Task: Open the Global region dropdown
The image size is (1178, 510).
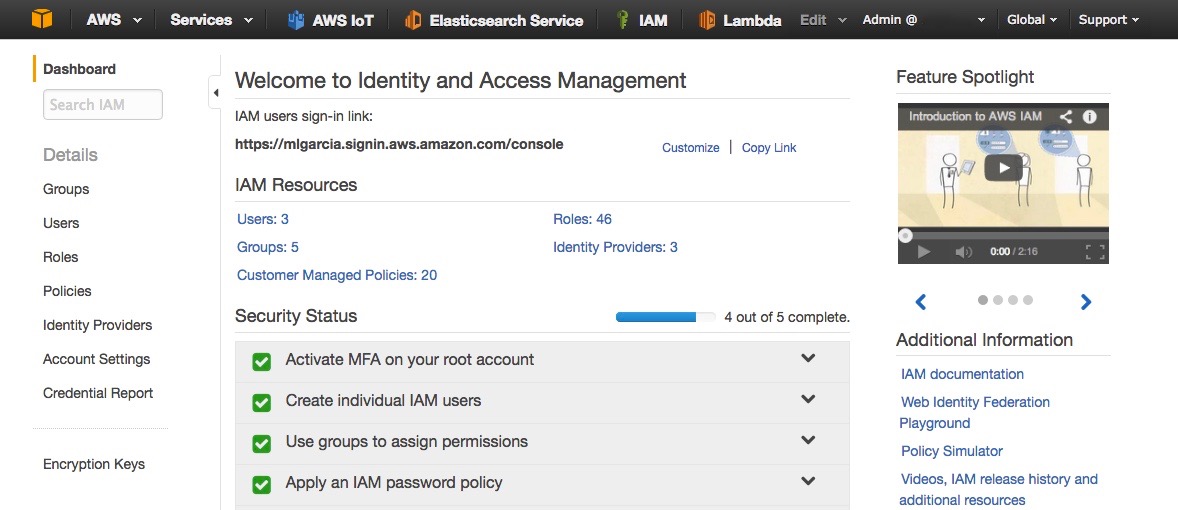Action: [1032, 20]
